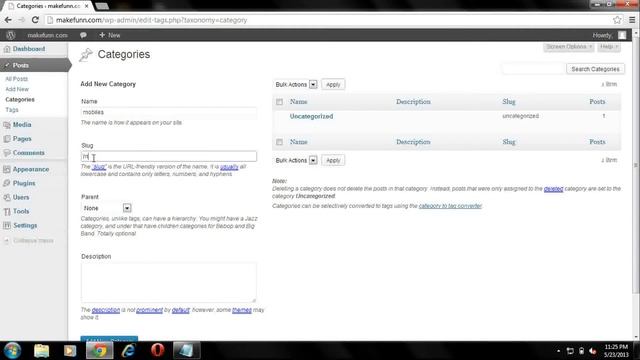Click the browser back arrow
The image size is (640, 360).
(8, 20)
